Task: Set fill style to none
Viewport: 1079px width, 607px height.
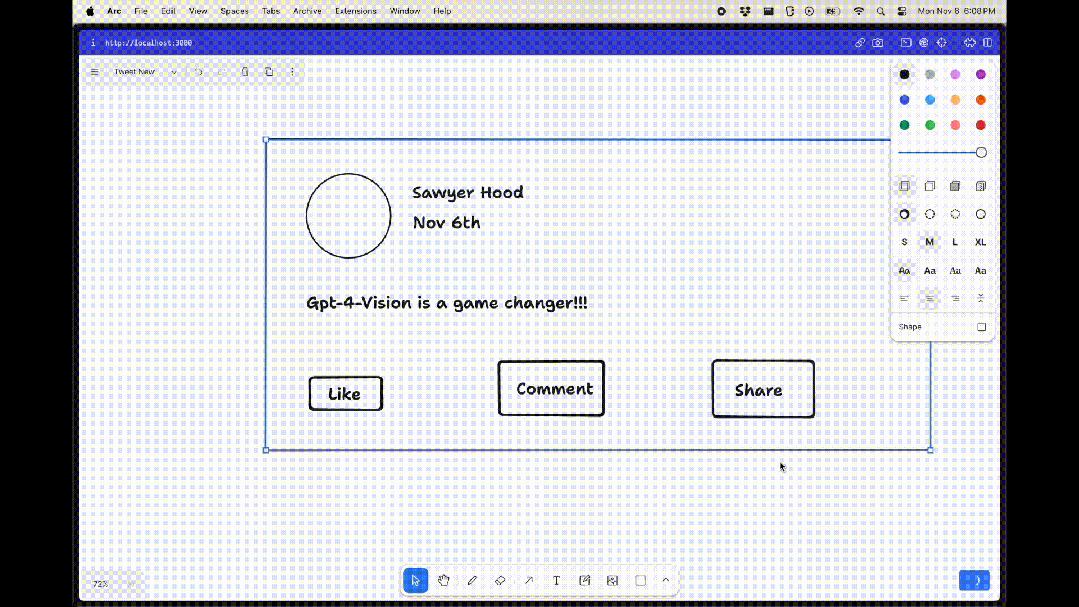Action: click(x=904, y=186)
